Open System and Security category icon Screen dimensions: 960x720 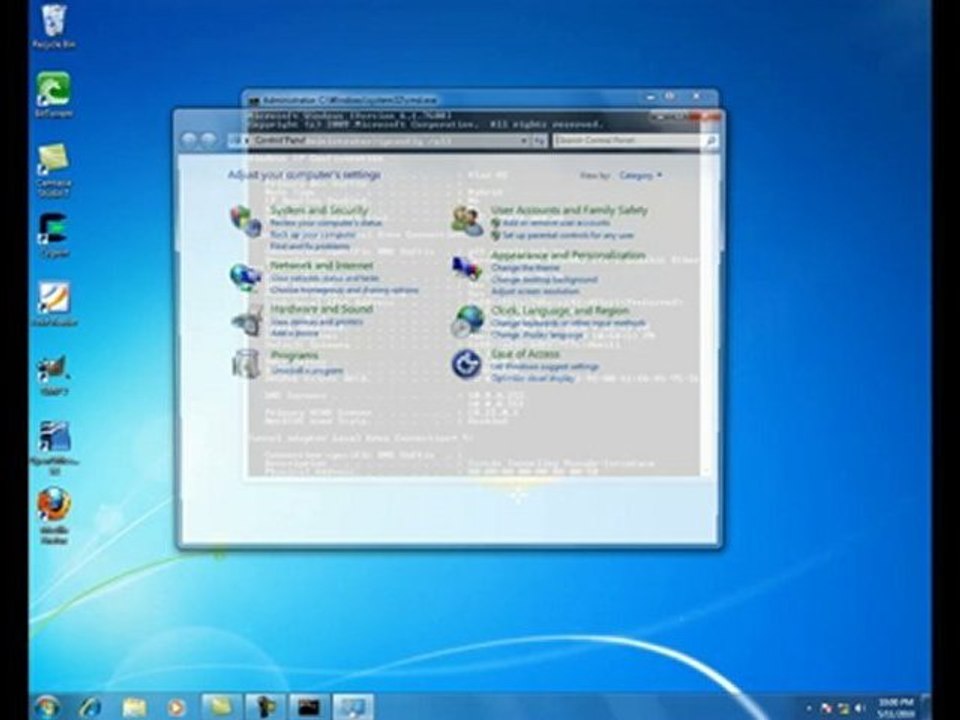coord(246,220)
